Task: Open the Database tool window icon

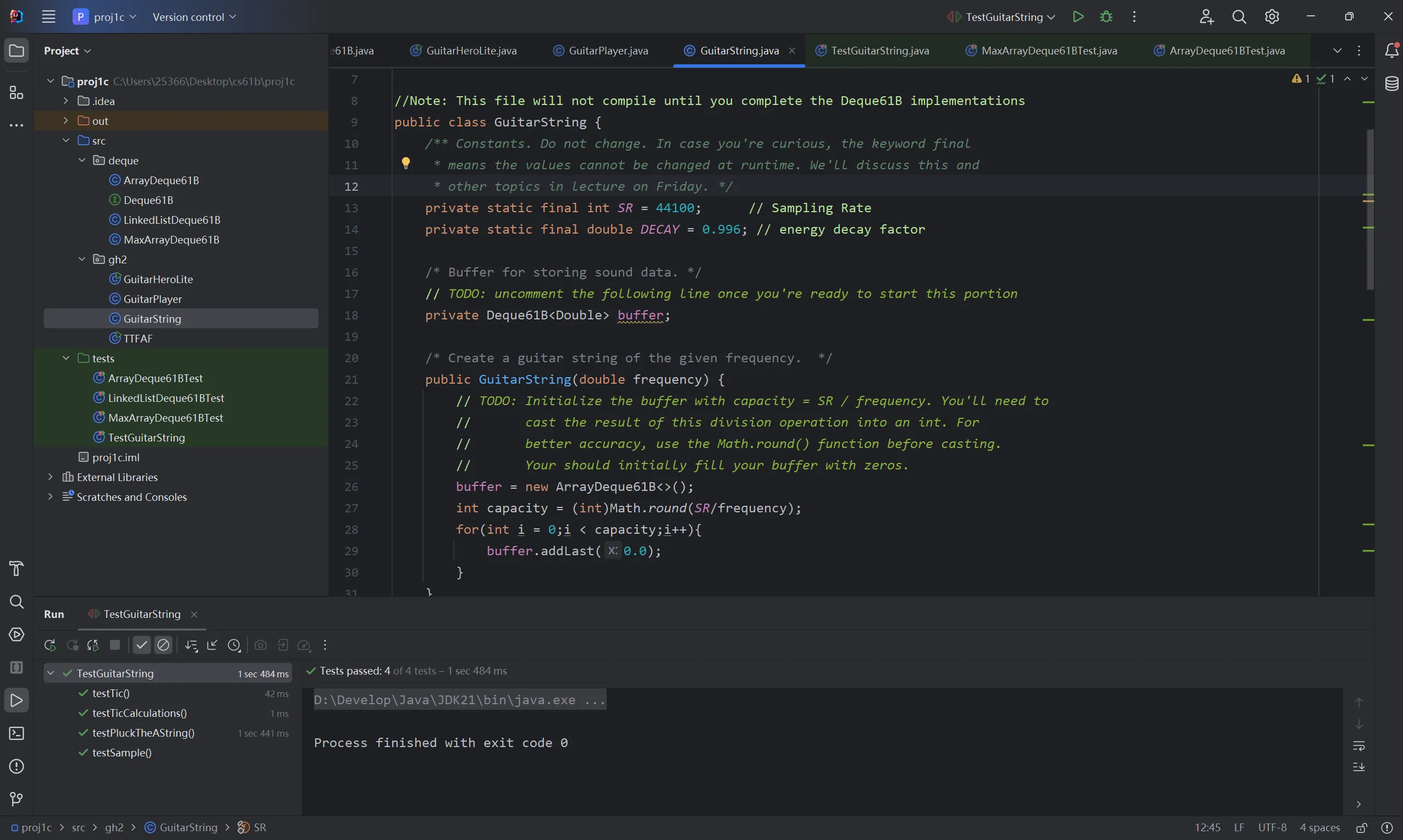Action: click(1391, 84)
